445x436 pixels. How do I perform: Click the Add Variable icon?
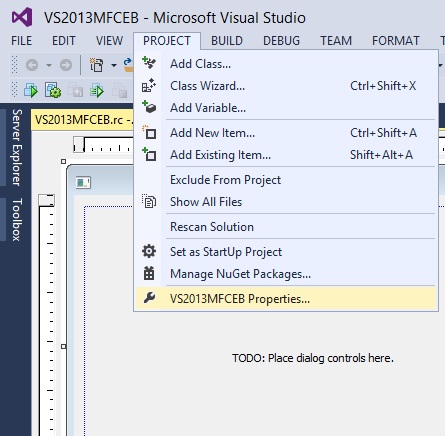149,107
